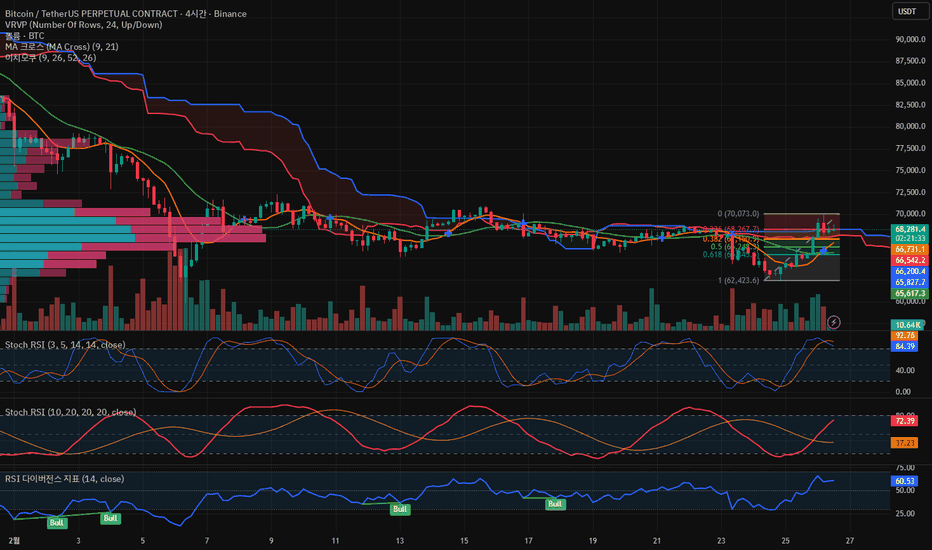Select the Bitcoin / TetherUS symbol title
Image resolution: width=932 pixels, height=550 pixels.
pos(125,14)
